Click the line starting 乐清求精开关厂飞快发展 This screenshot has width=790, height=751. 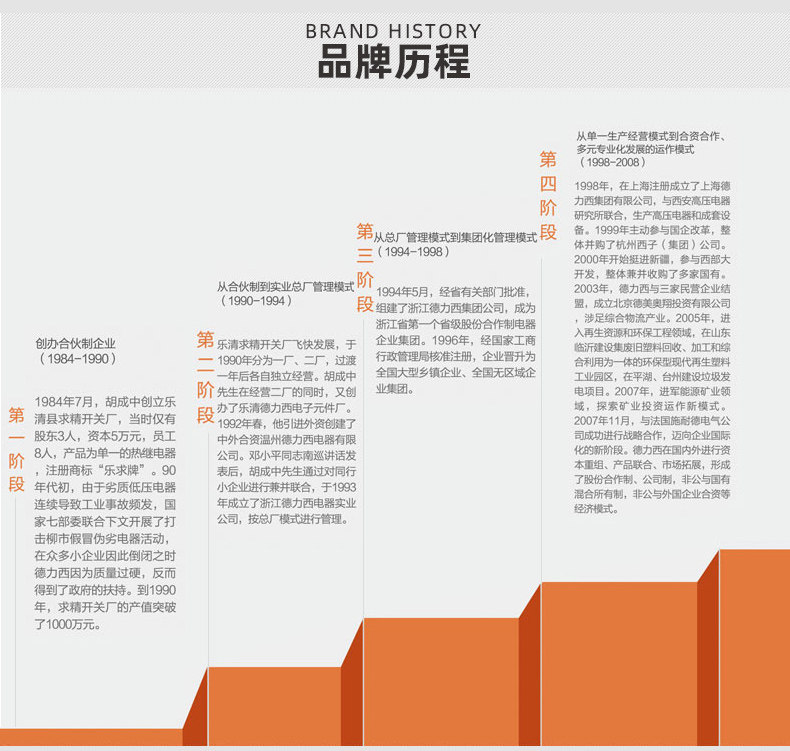(x=287, y=345)
